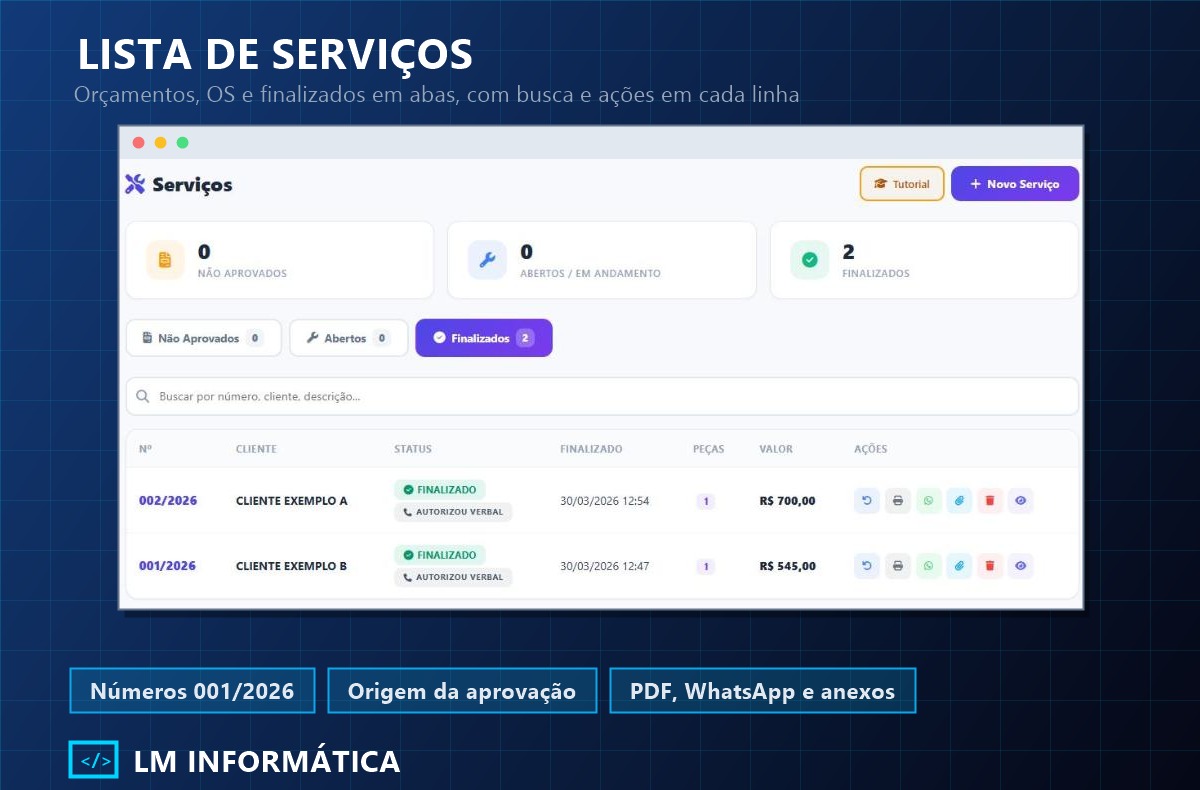View details of service 002/2026
The width and height of the screenshot is (1200, 790).
tap(1021, 501)
